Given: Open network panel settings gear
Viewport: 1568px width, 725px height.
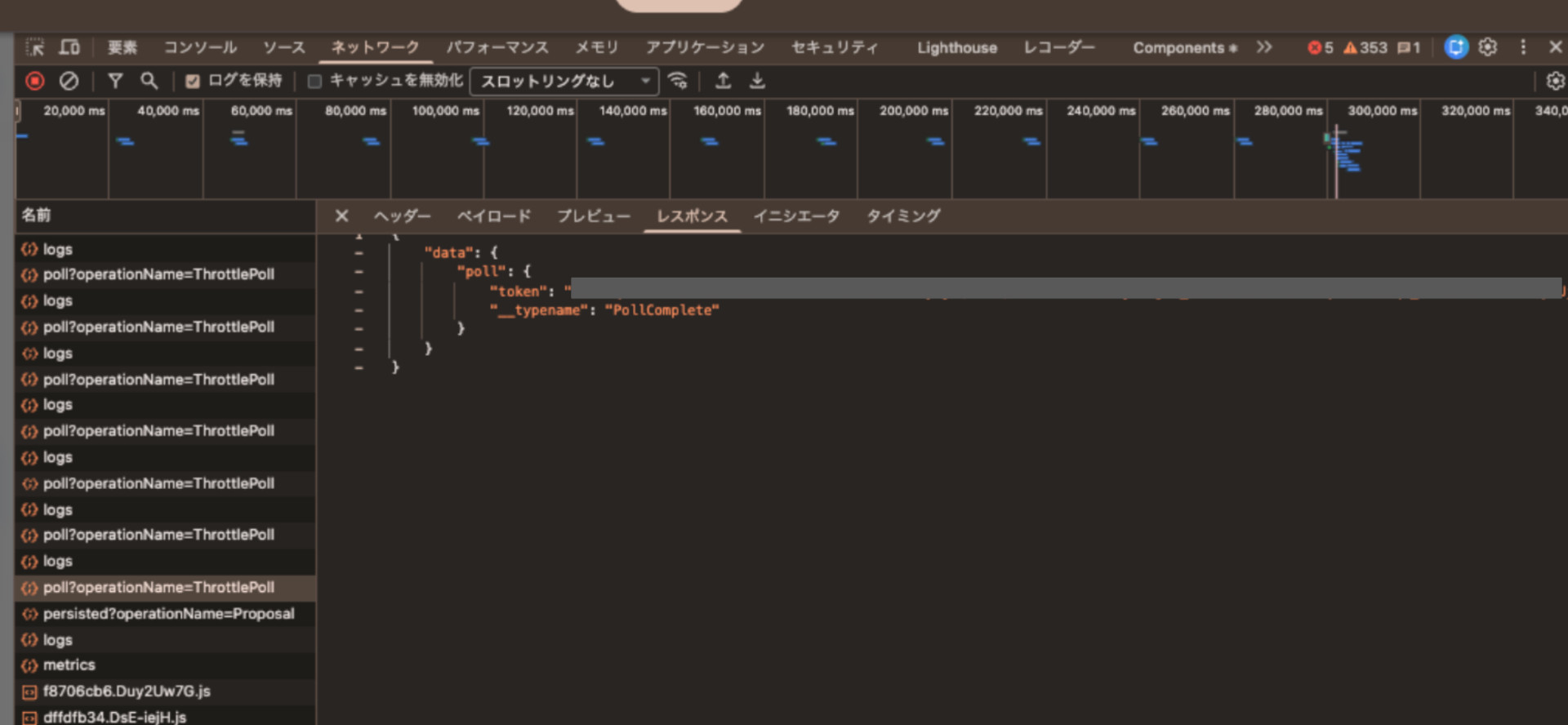Looking at the screenshot, I should (x=1555, y=81).
